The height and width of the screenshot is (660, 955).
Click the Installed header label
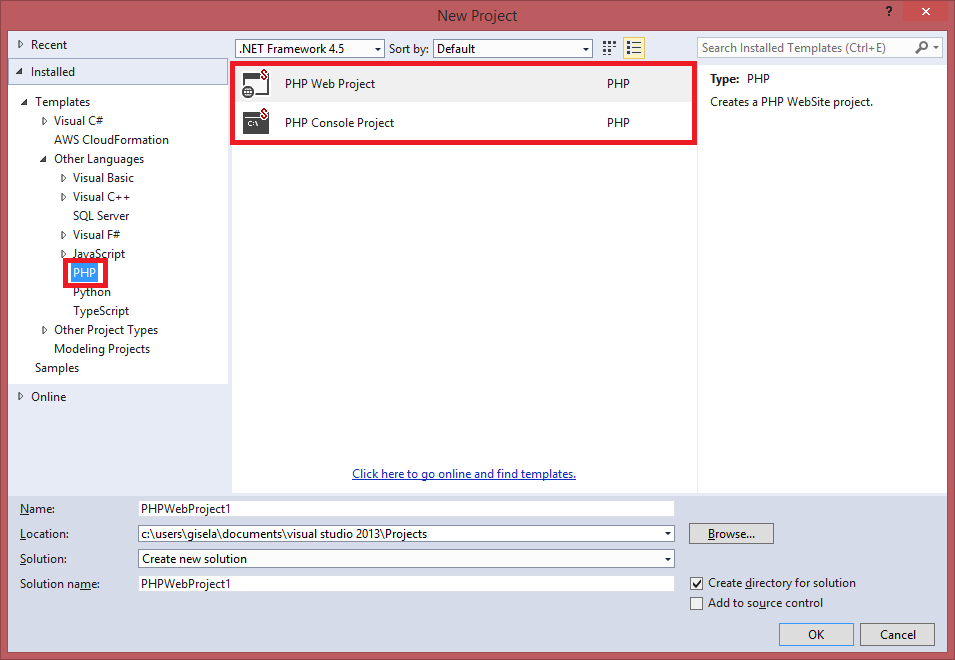53,72
